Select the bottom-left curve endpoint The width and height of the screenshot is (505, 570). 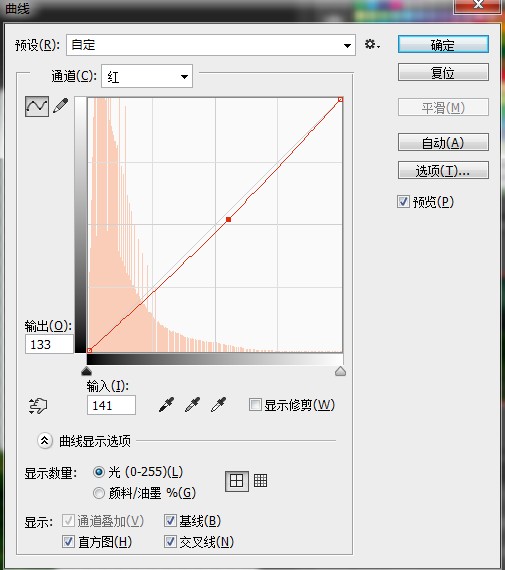[89, 350]
